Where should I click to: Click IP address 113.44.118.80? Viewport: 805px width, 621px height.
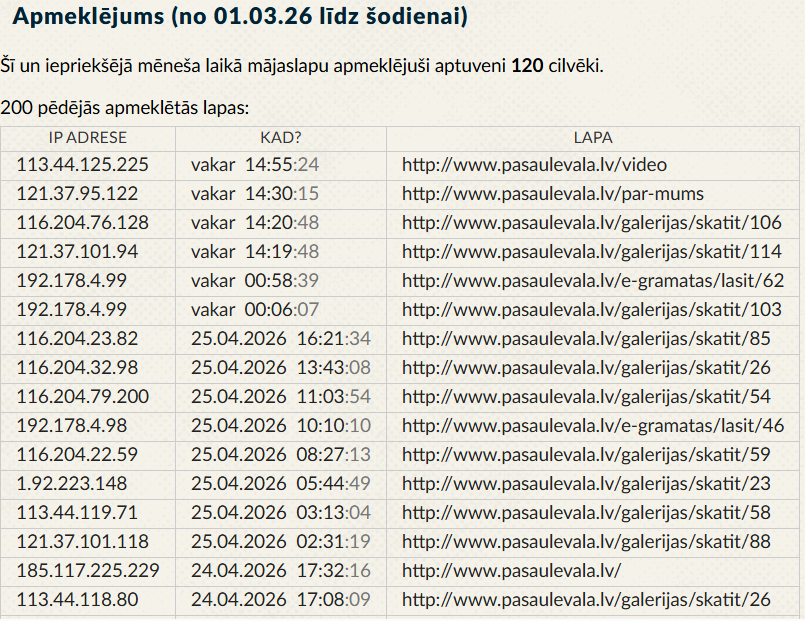77,599
